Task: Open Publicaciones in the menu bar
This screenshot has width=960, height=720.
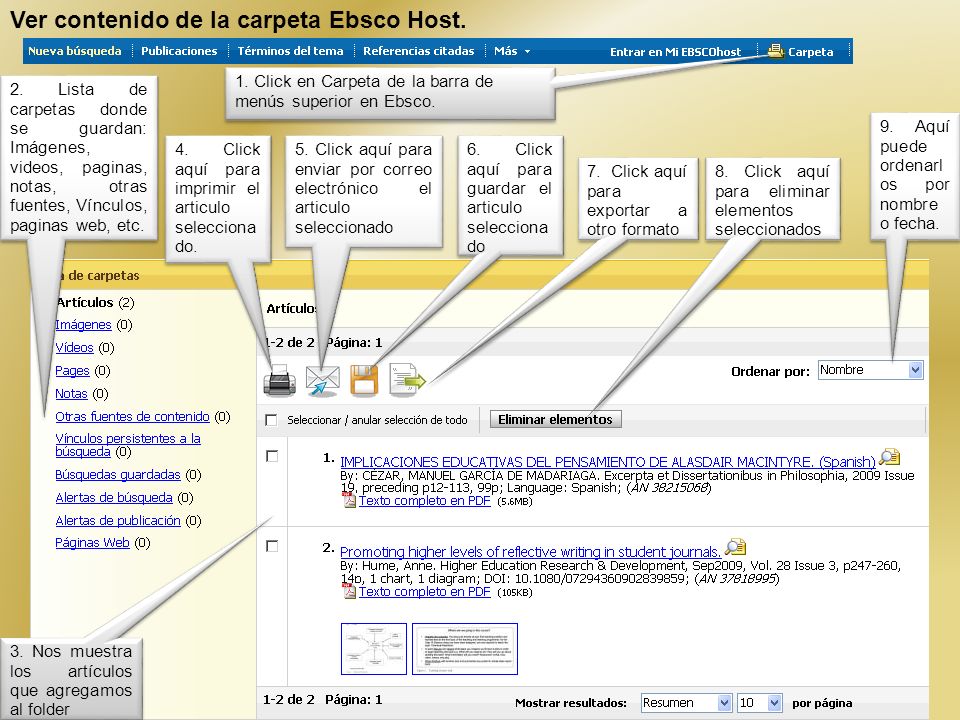Action: (x=179, y=51)
